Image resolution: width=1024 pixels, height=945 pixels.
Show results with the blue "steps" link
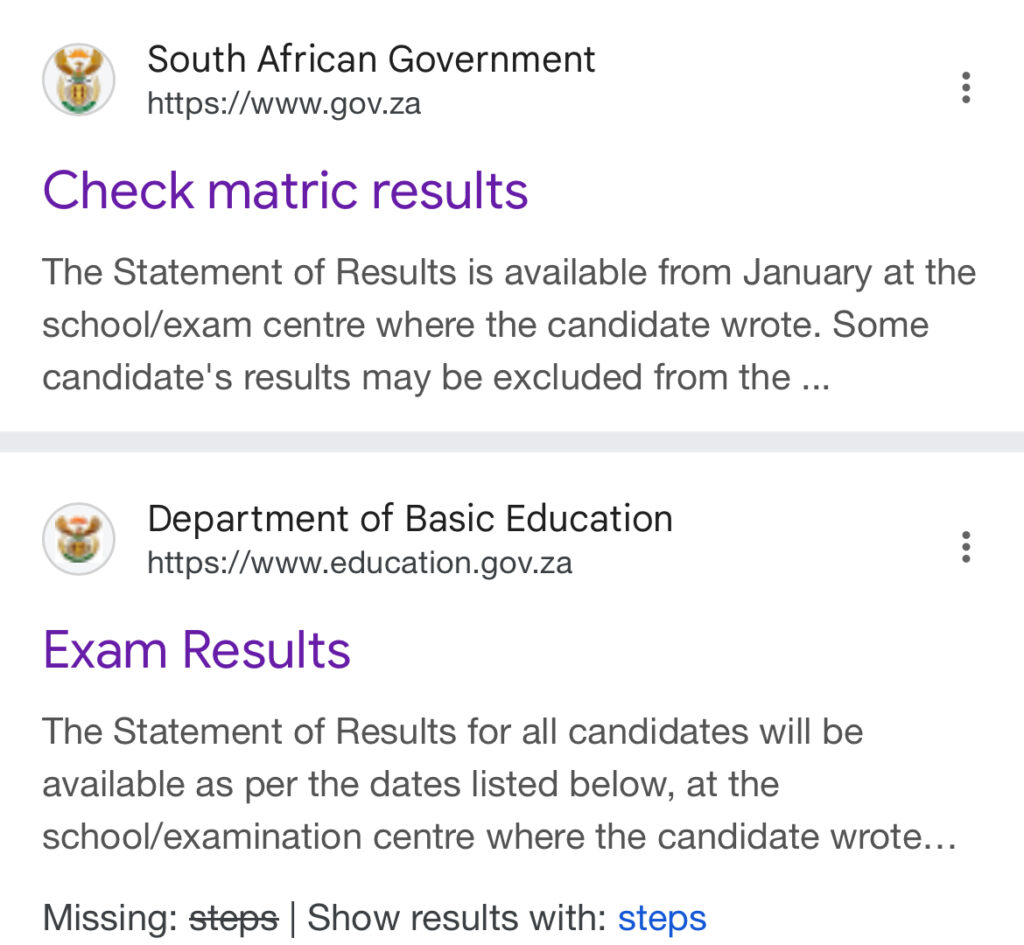662,917
